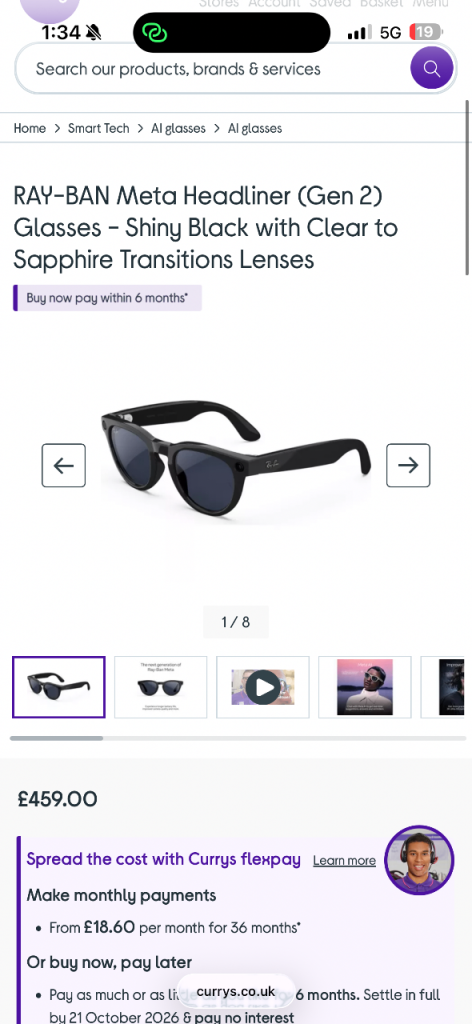The width and height of the screenshot is (472, 1024).
Task: Advance to the next product image
Action: pyautogui.click(x=408, y=465)
